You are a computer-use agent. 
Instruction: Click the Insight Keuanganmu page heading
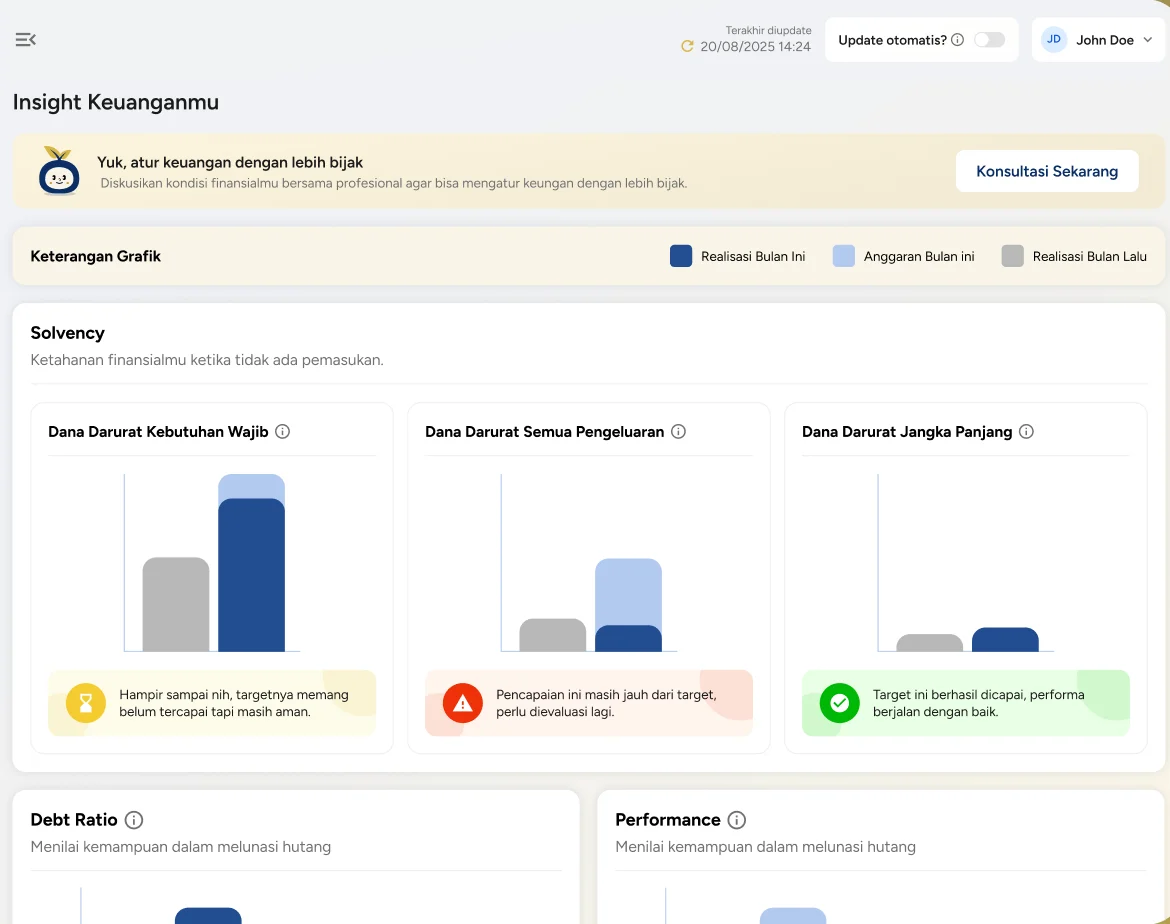(x=116, y=102)
